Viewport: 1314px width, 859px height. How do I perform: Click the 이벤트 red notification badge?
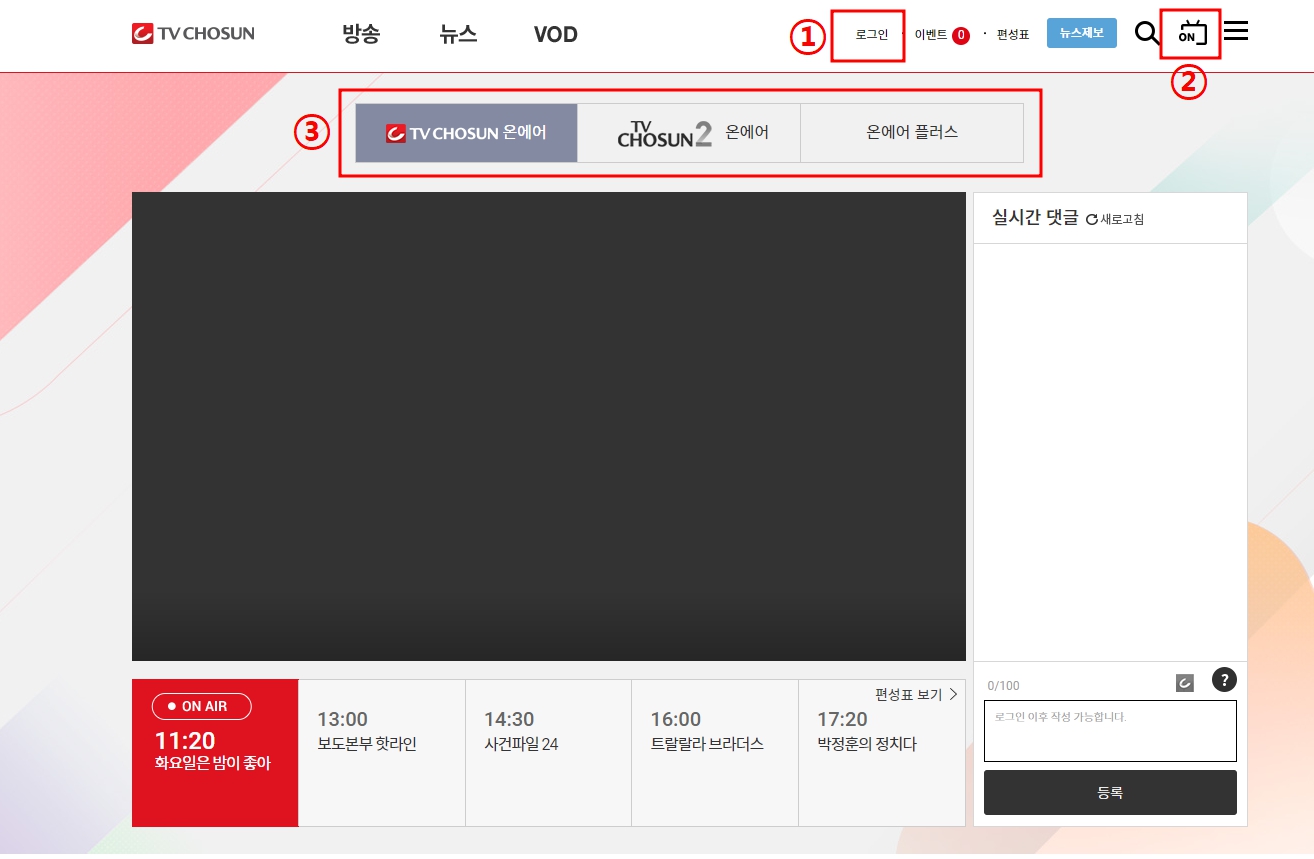pos(961,33)
